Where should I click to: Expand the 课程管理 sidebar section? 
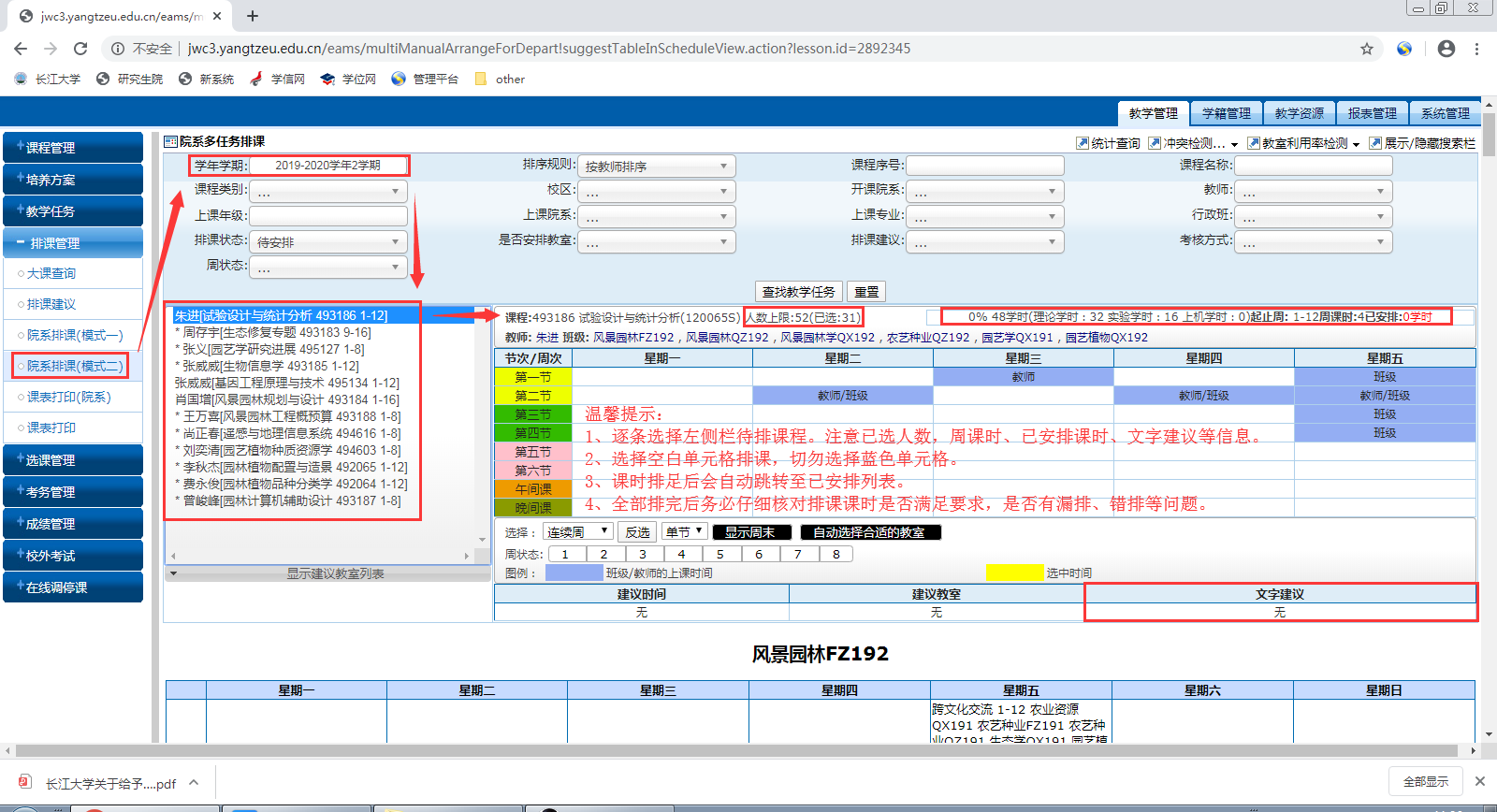tap(73, 148)
